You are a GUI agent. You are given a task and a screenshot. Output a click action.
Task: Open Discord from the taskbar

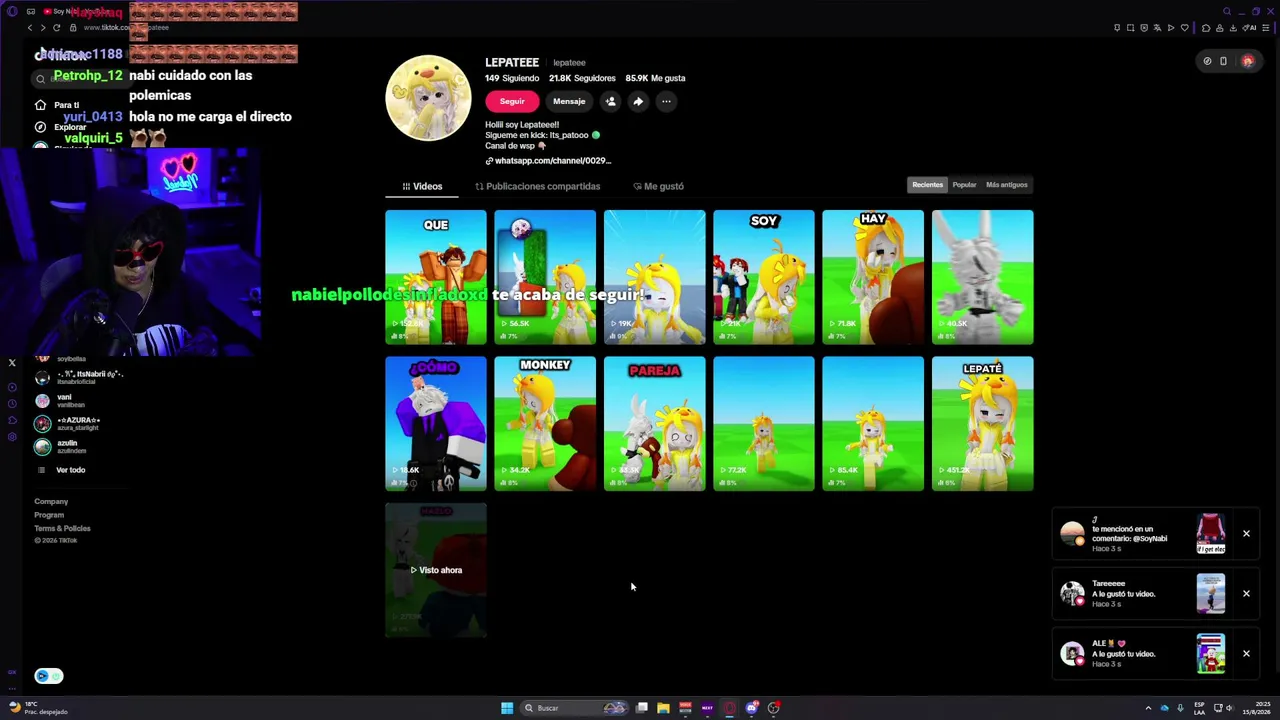[752, 708]
